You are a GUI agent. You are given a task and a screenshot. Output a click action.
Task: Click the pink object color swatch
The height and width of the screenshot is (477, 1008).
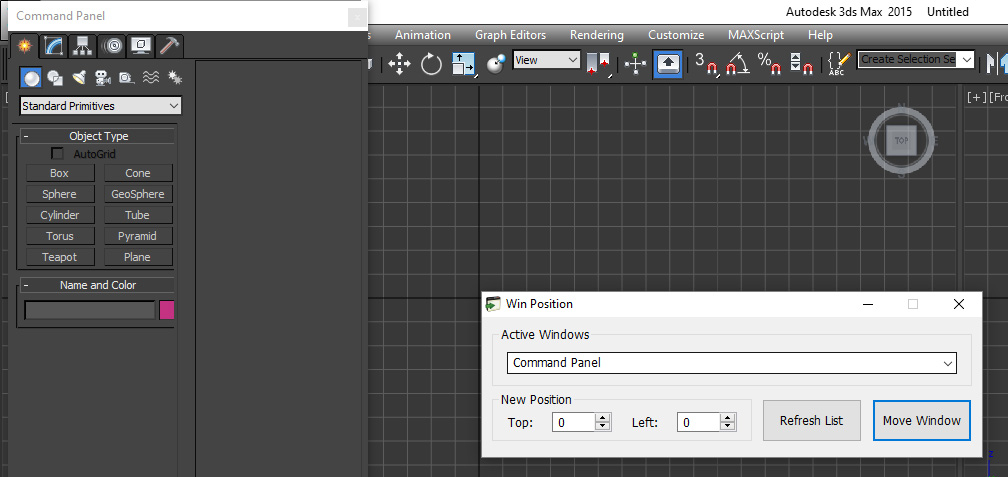click(167, 310)
